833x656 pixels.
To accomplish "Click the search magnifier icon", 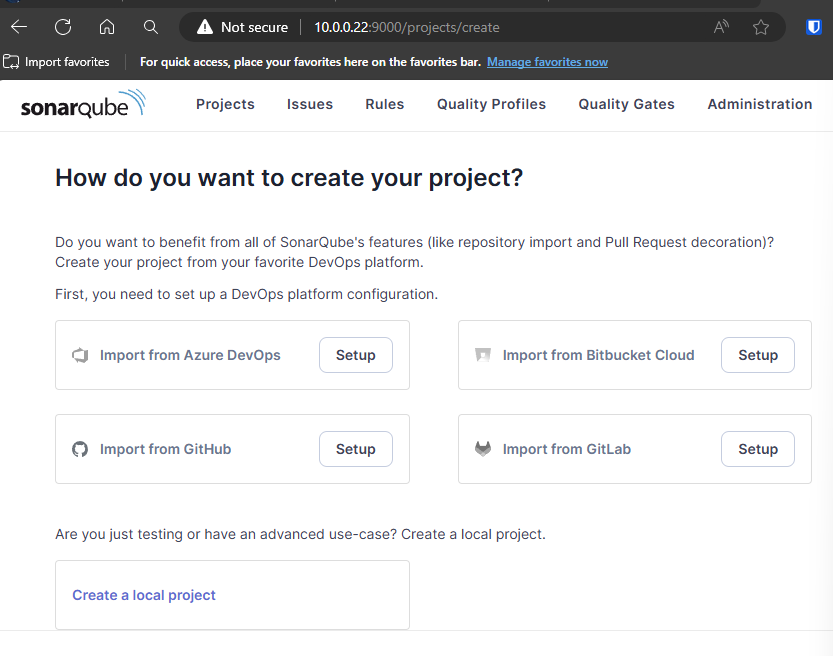I will [x=151, y=27].
